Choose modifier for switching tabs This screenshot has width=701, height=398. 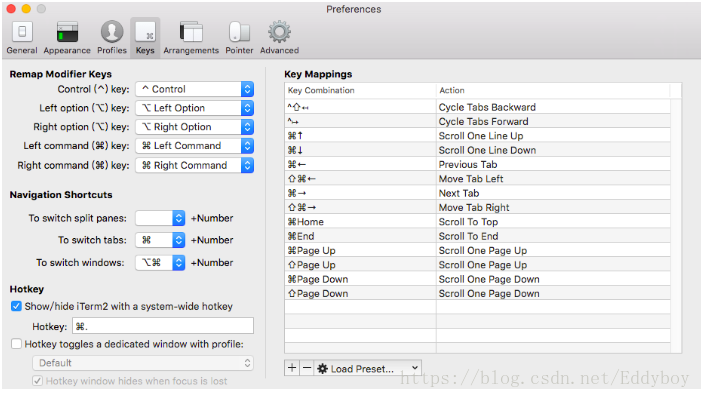tap(160, 240)
